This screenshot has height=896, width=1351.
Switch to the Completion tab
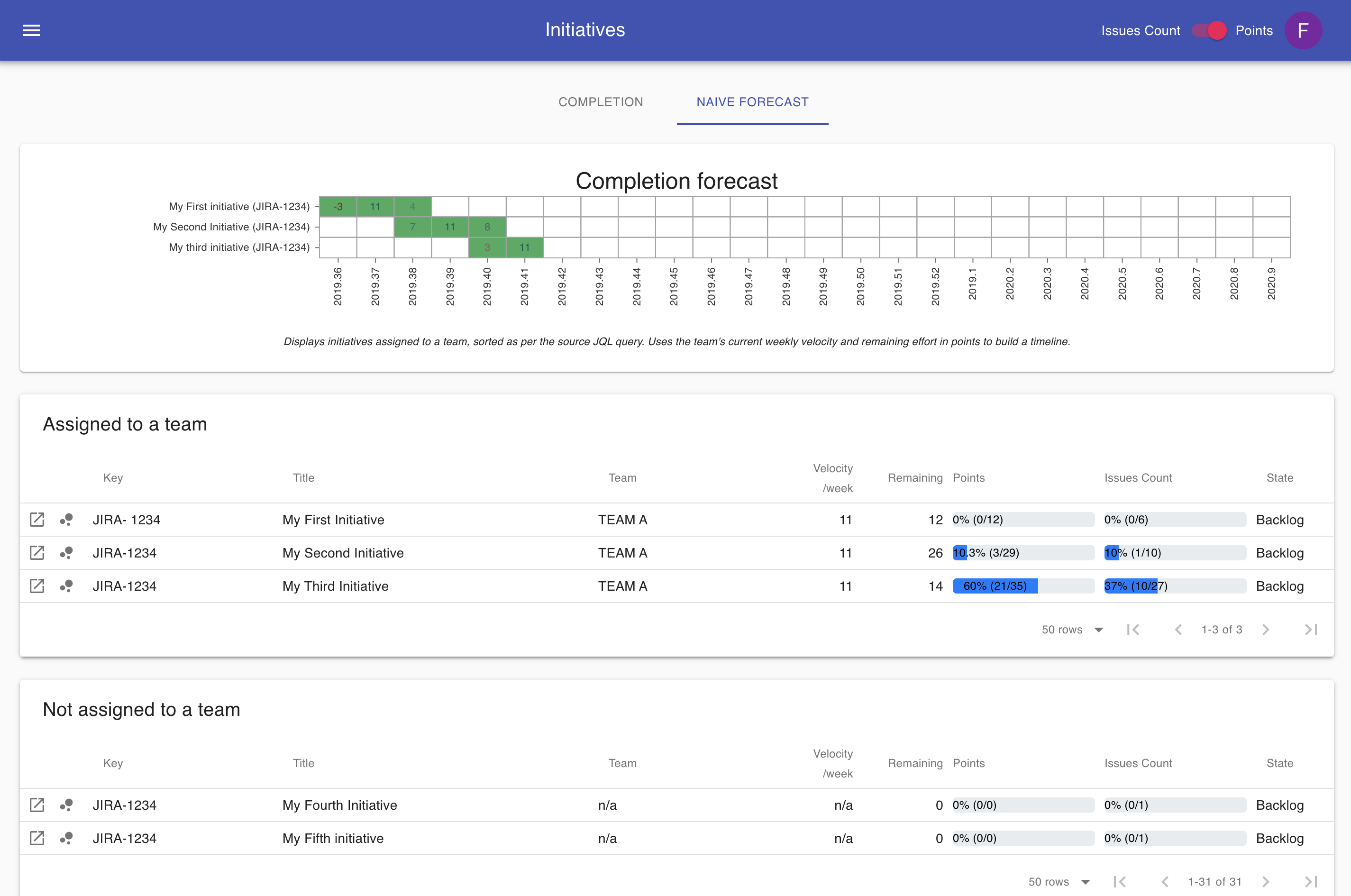click(x=601, y=102)
